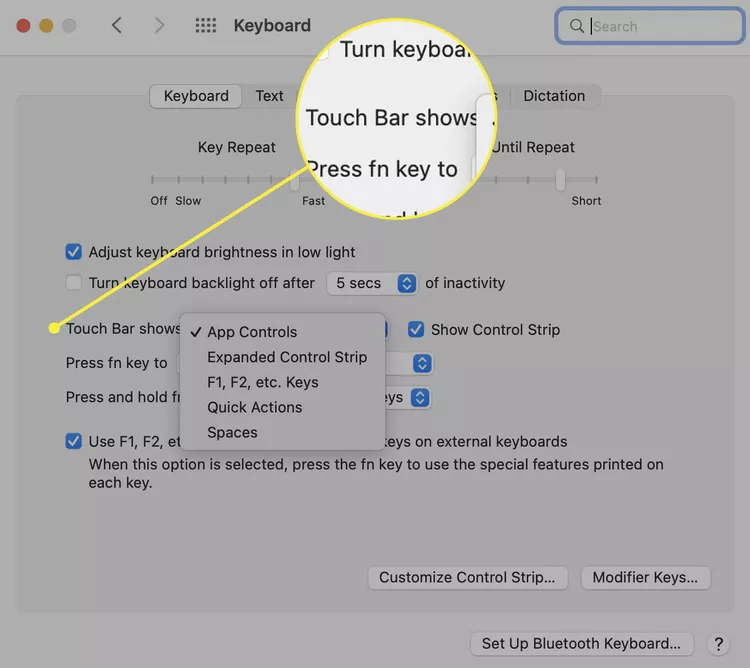Click the 'Fast' label under Key Repeat
The width and height of the screenshot is (750, 668).
[313, 201]
